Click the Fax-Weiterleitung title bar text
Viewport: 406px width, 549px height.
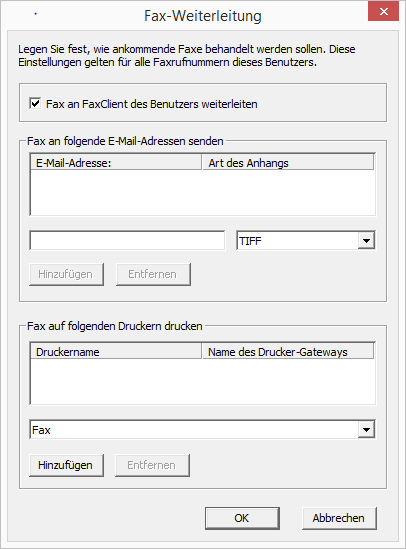point(203,16)
